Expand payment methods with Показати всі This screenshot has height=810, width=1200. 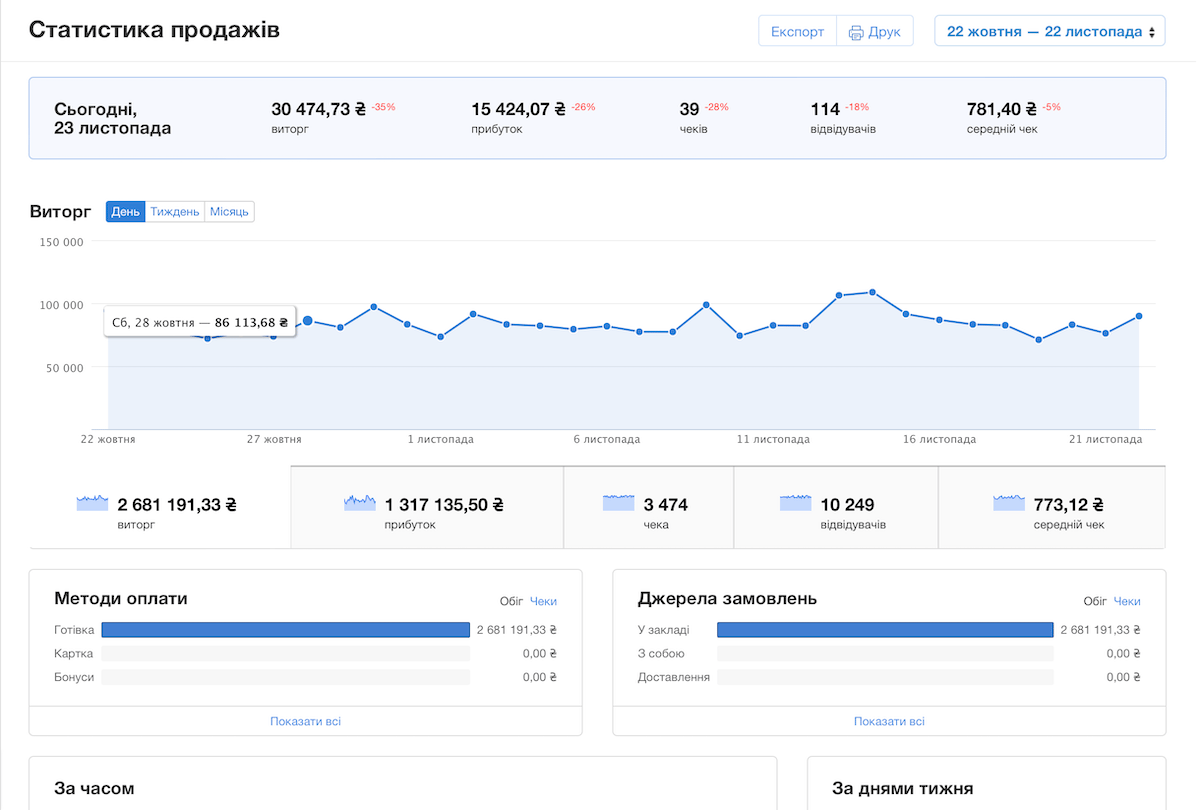[305, 721]
